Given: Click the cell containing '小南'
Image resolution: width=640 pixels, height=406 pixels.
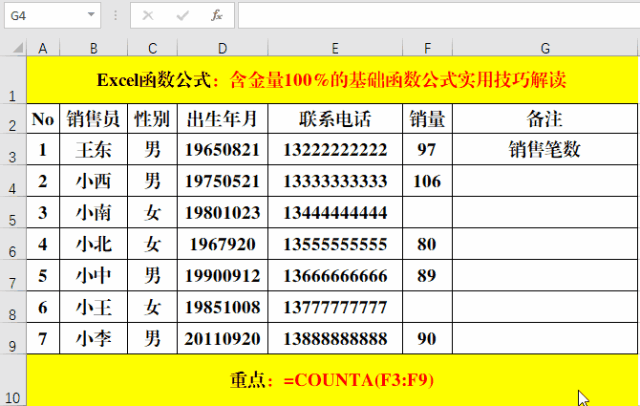Looking at the screenshot, I should tap(93, 212).
